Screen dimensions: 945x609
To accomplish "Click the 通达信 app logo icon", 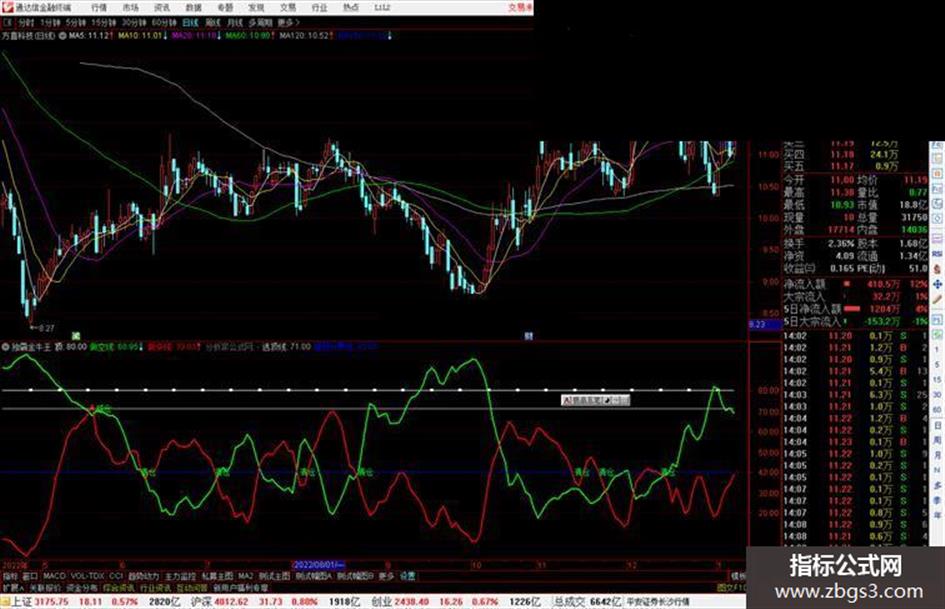I will point(7,7).
